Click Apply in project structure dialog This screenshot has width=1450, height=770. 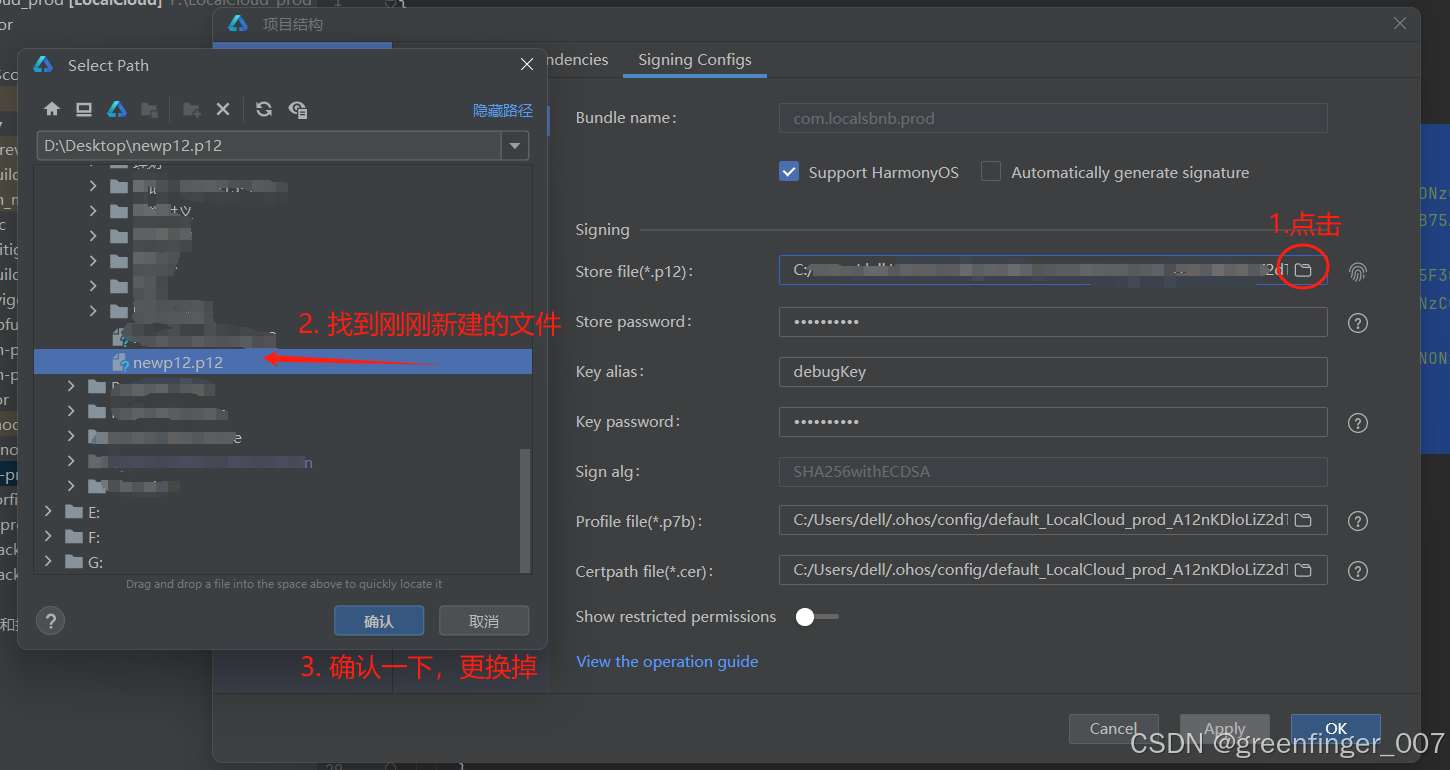point(1225,728)
